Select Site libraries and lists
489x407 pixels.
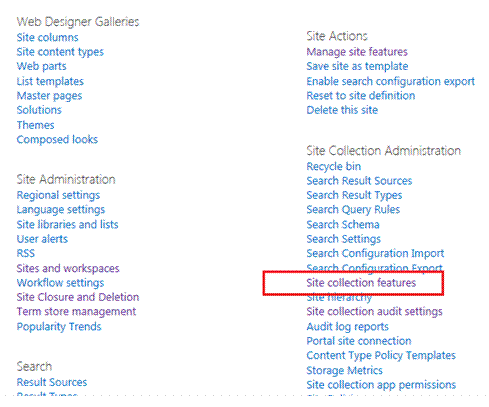click(67, 224)
